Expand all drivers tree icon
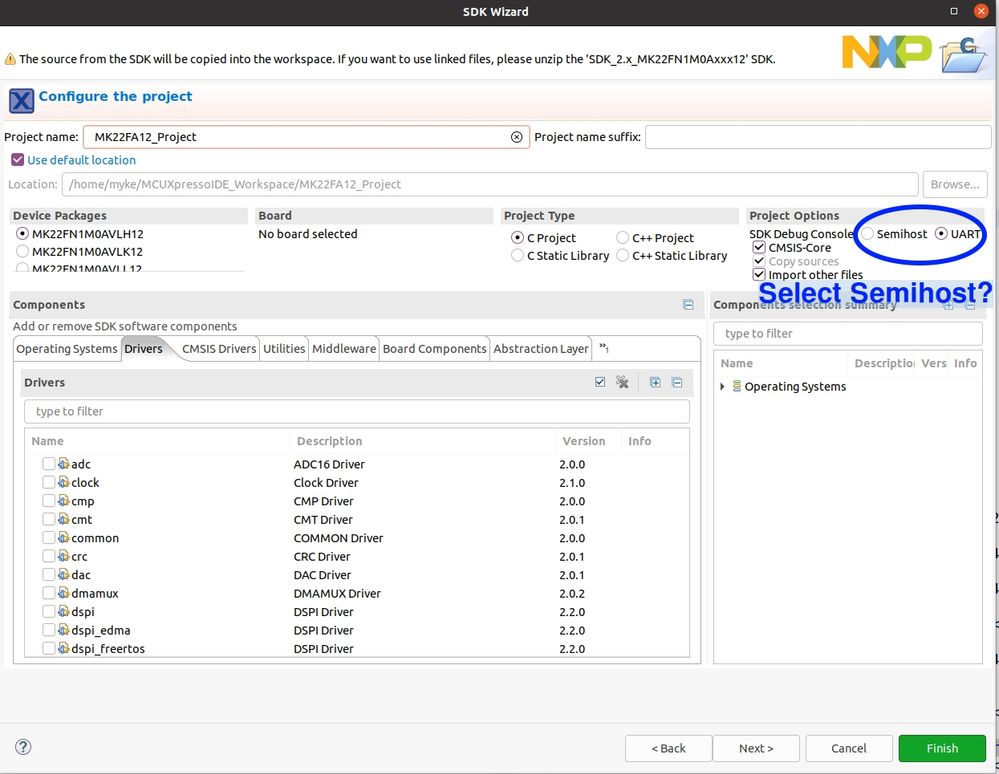This screenshot has width=999, height=774. 655,382
